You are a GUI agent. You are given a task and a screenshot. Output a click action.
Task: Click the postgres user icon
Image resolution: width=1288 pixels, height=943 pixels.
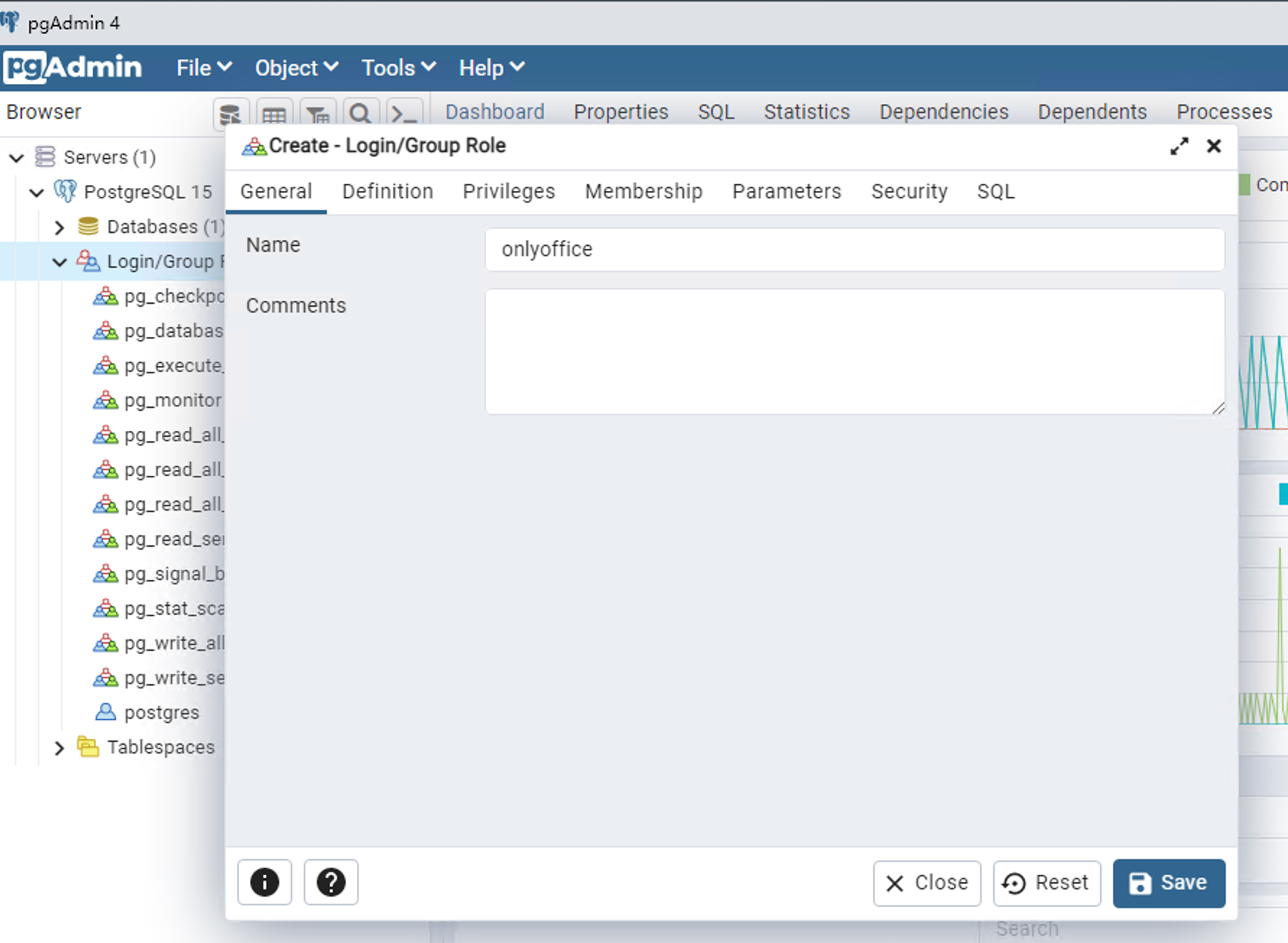point(106,712)
